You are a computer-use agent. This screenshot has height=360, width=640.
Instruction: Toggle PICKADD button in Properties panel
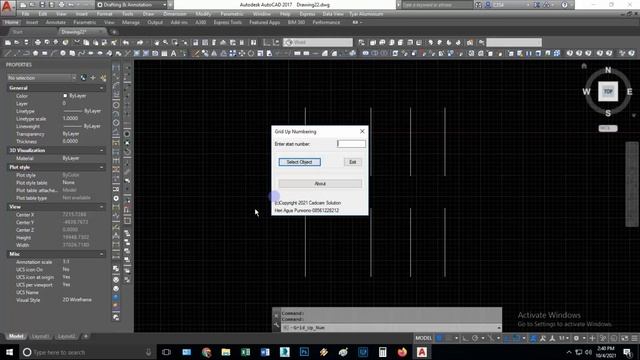83,78
